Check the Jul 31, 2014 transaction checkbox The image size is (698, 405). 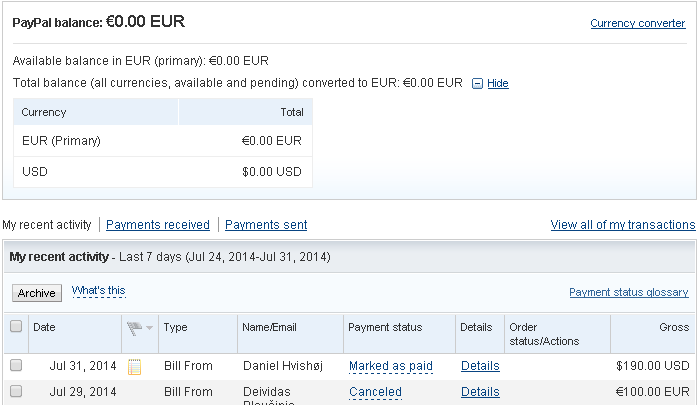pos(16,366)
